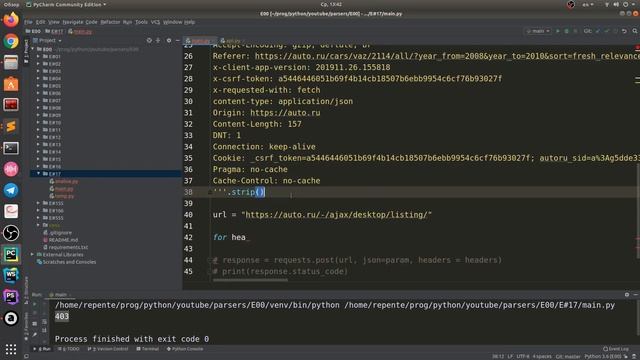Screen dimensions: 640x360
Task: Open the Window menu
Action: pos(172,22)
